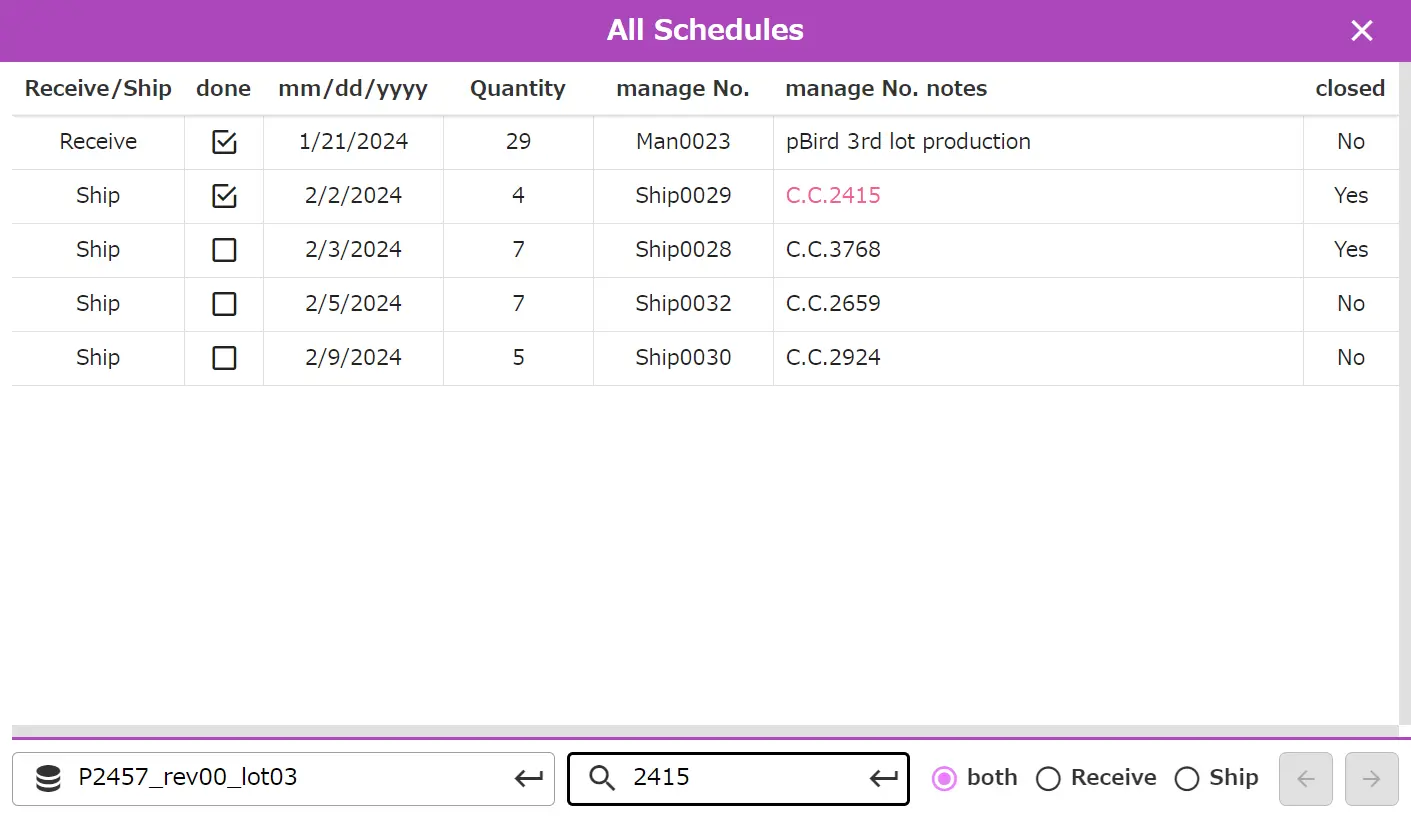Go to previous search result arrow
The height and width of the screenshot is (818, 1411).
coord(1305,779)
